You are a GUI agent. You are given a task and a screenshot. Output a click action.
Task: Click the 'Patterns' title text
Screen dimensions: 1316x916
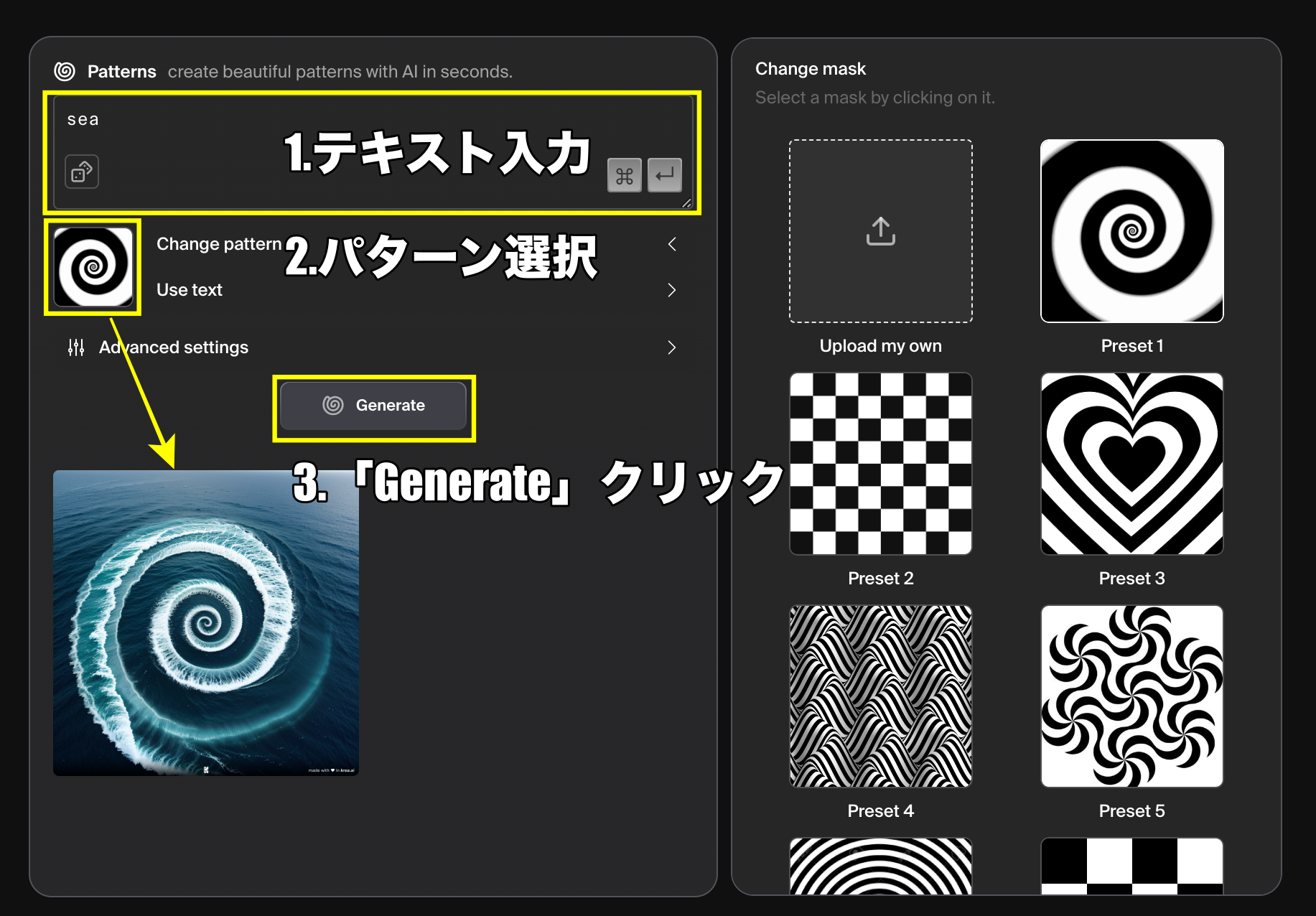(122, 72)
